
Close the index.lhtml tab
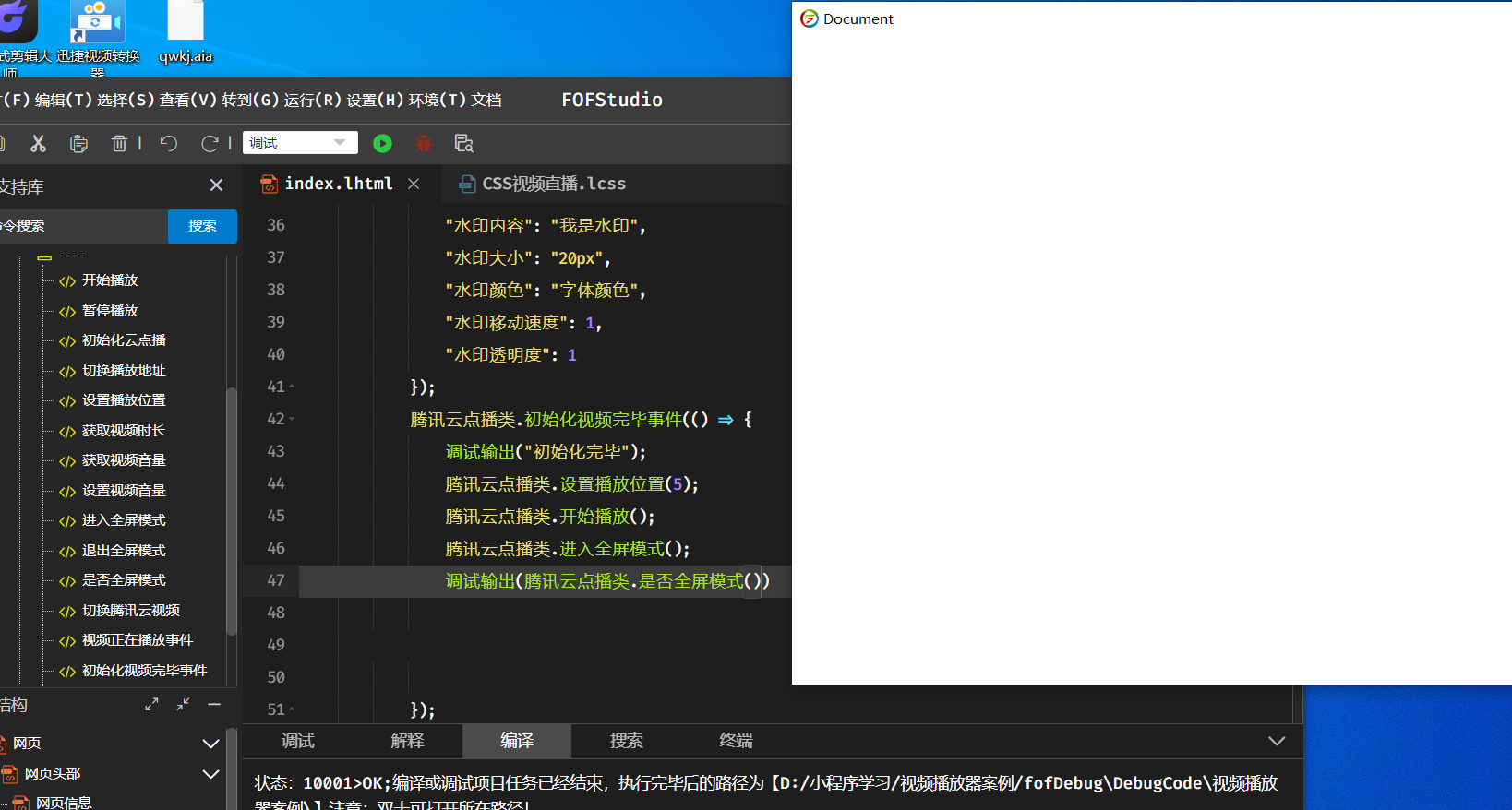click(x=414, y=184)
